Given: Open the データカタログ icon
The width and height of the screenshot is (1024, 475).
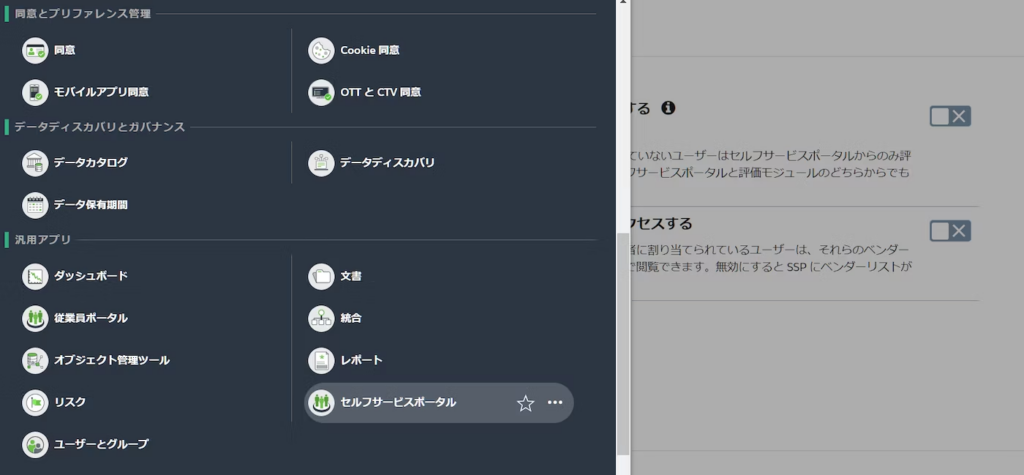Looking at the screenshot, I should 36,163.
